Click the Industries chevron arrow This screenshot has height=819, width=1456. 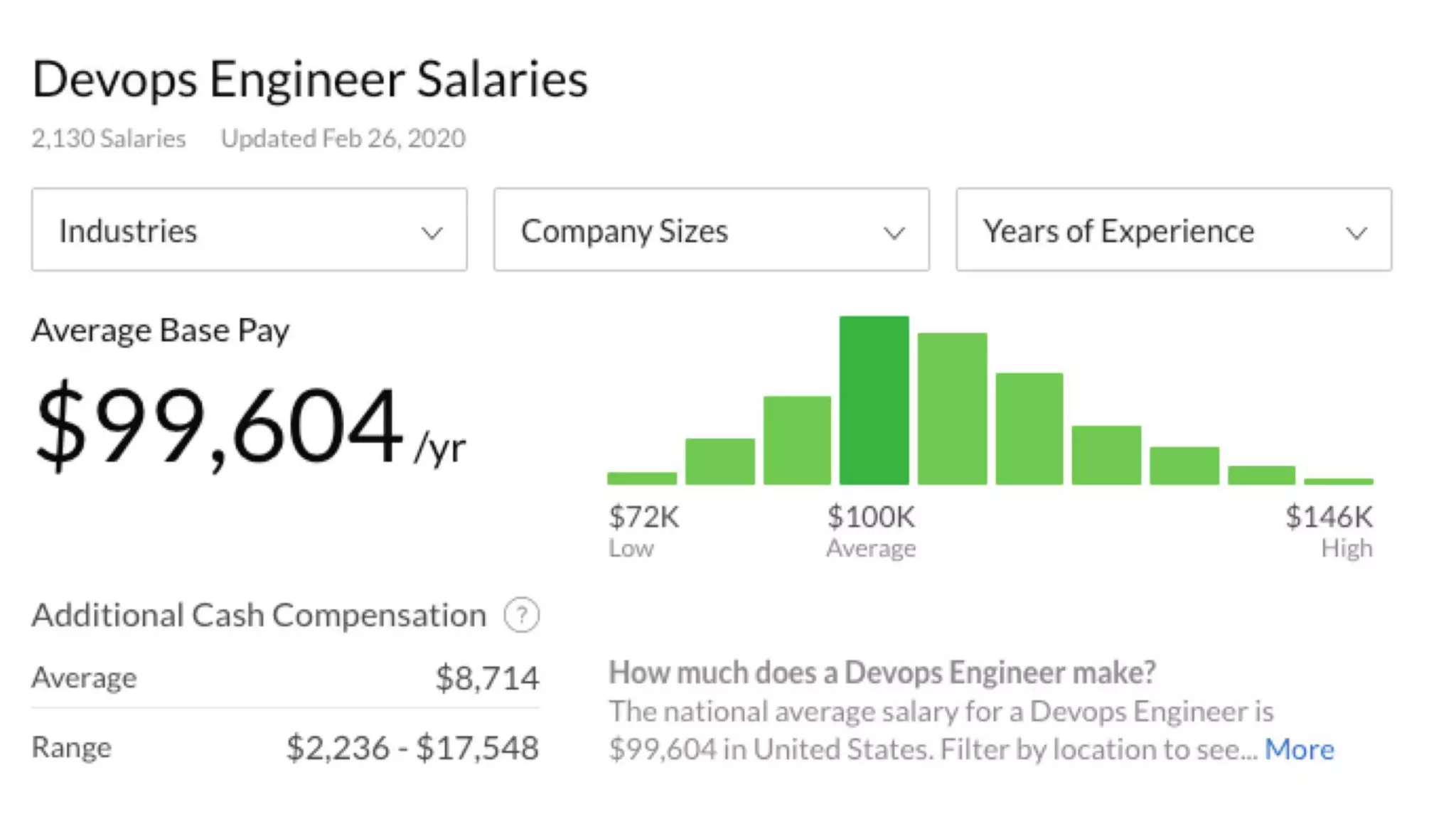432,232
